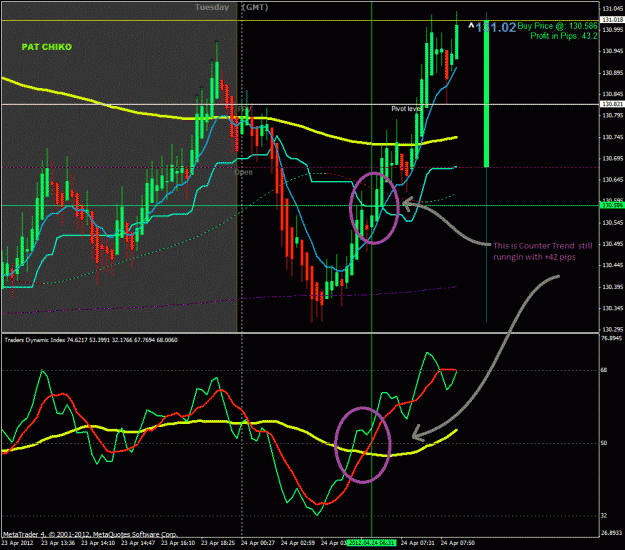Click the highlighted 131.018 price tag
The image size is (625, 550).
pyautogui.click(x=612, y=20)
